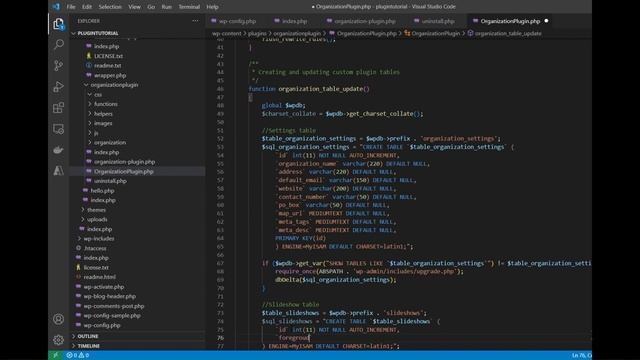Open the Go menu

(x=151, y=7)
